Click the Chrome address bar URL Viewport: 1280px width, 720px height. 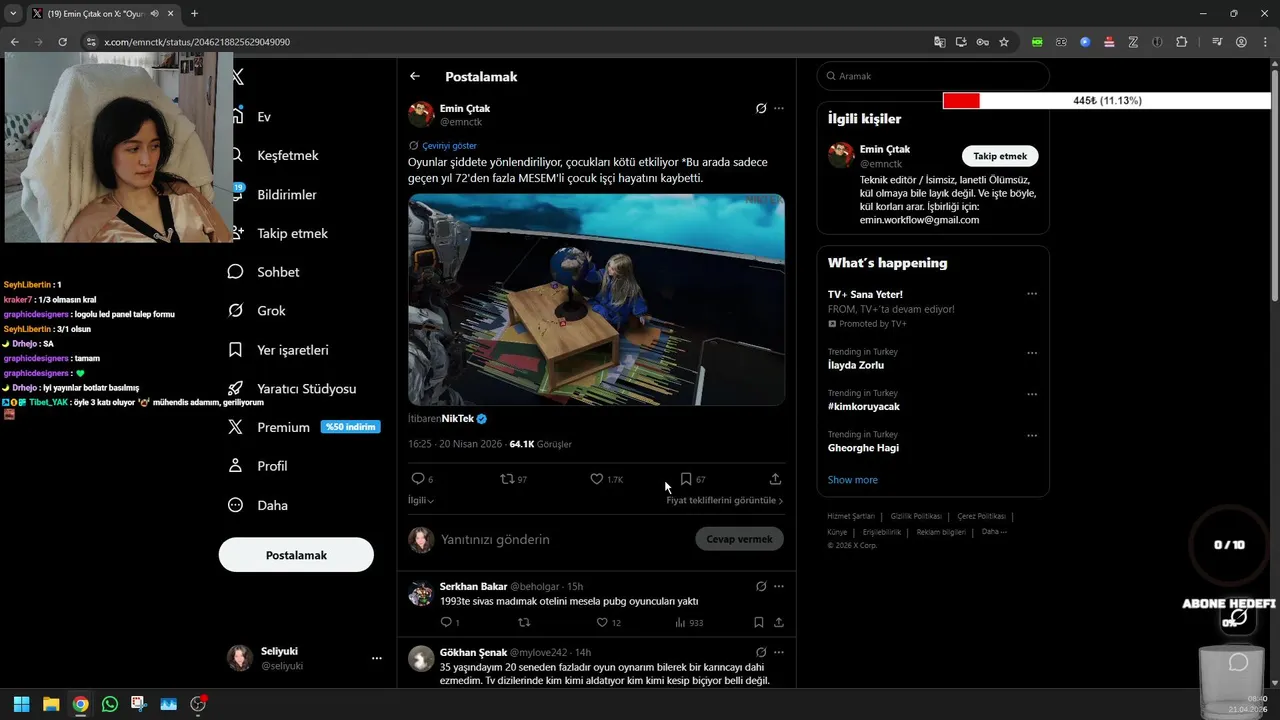pyautogui.click(x=197, y=42)
